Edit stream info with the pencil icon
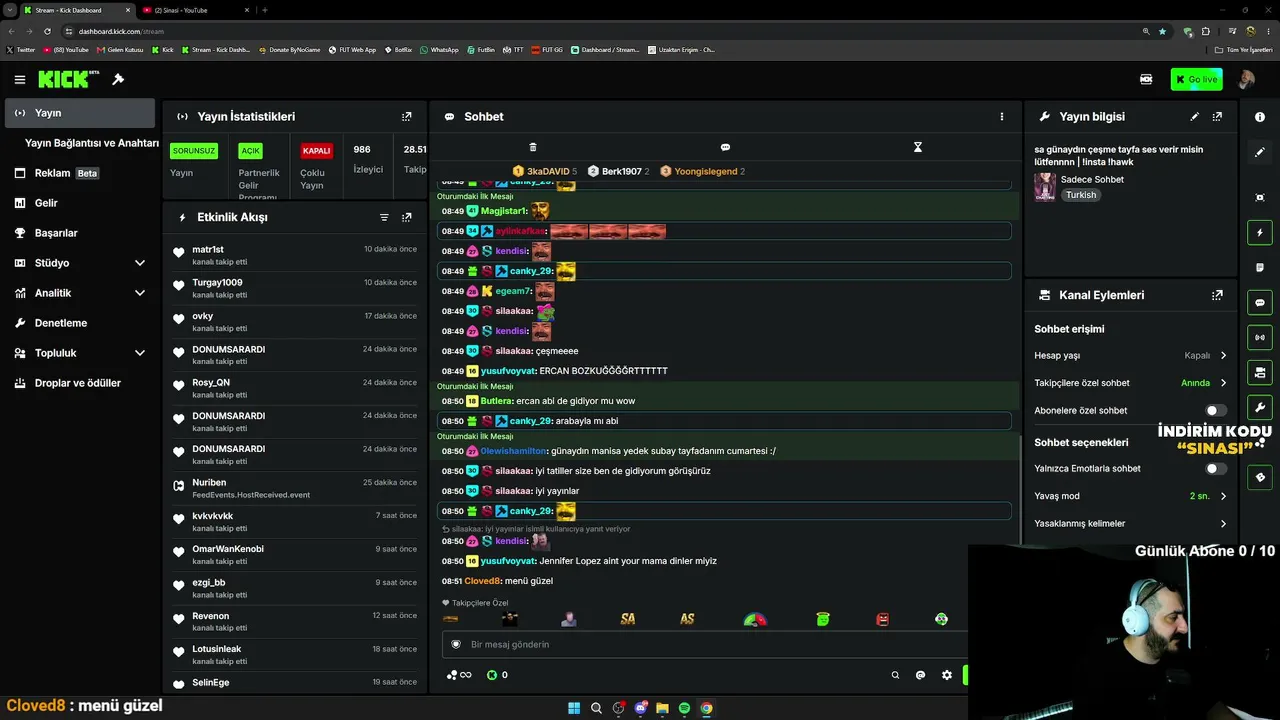Image resolution: width=1280 pixels, height=720 pixels. [x=1194, y=117]
